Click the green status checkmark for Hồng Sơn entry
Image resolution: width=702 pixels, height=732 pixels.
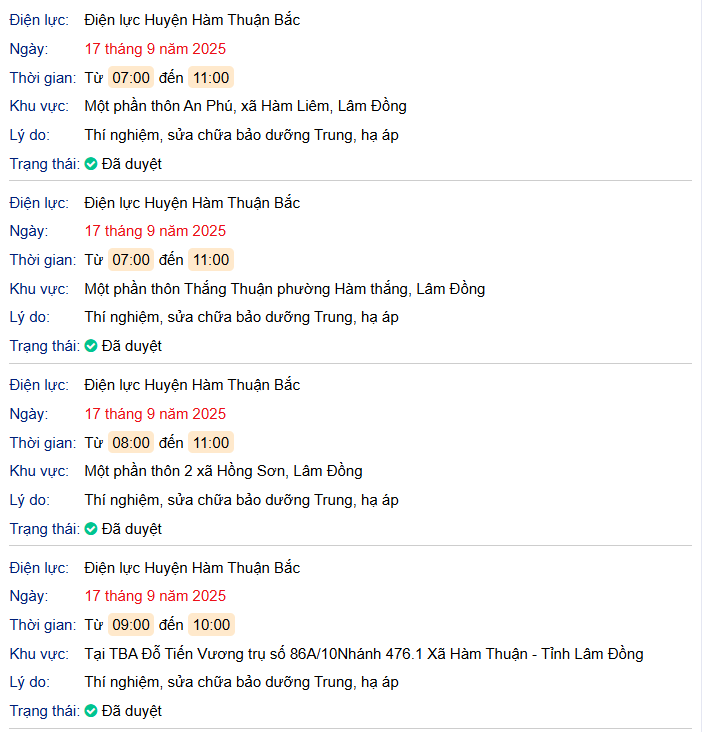tap(91, 529)
